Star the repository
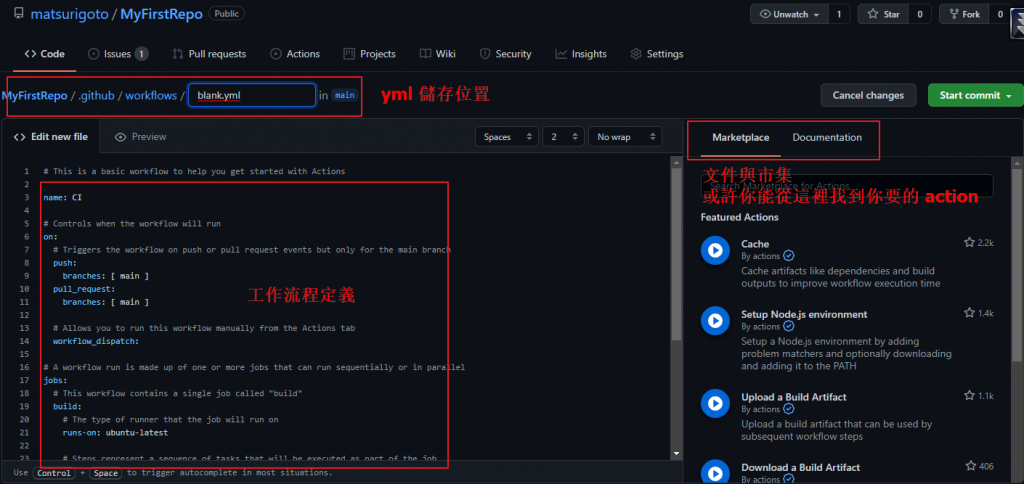The width and height of the screenshot is (1024, 484). (883, 14)
